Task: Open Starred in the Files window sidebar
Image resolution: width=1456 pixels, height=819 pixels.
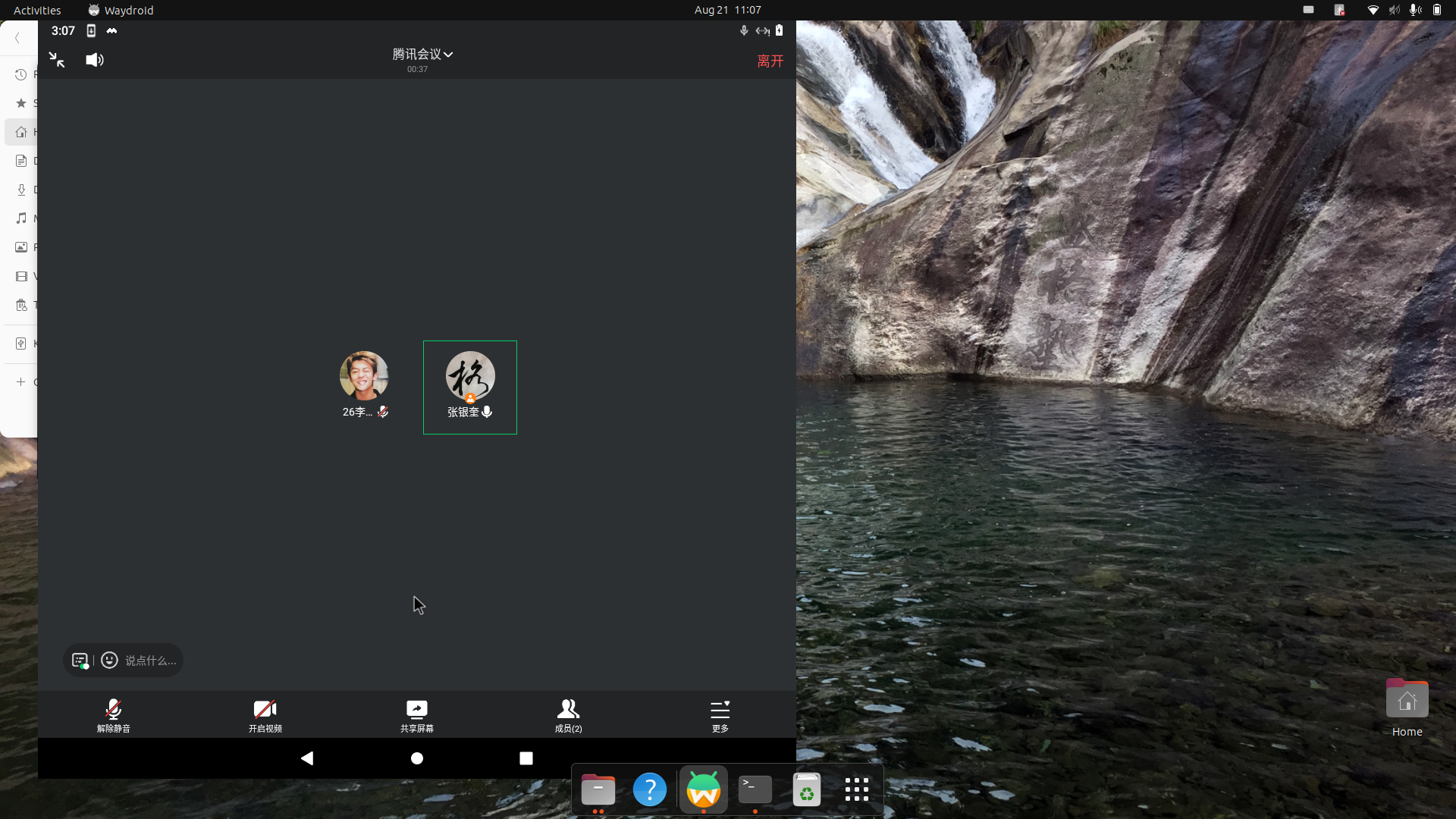Action: click(21, 103)
